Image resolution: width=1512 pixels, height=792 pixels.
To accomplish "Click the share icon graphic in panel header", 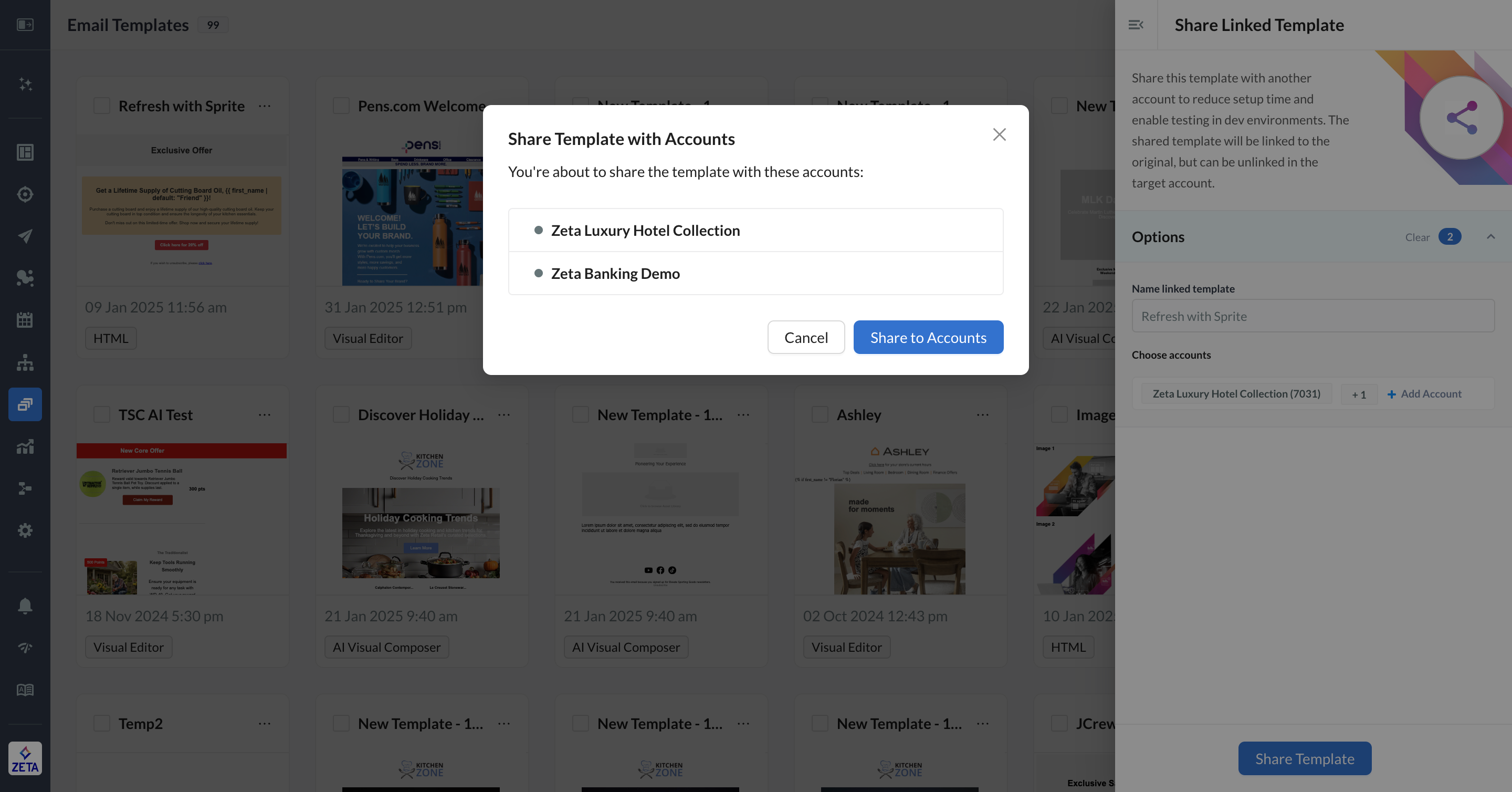I will (1461, 118).
